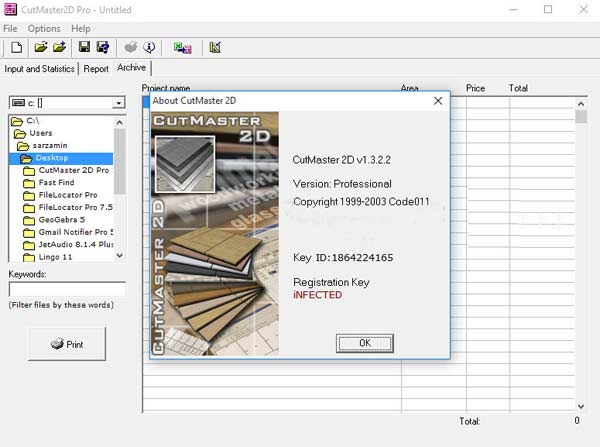Click the CutMaster 2D v1.3.2.2 version text

(341, 160)
